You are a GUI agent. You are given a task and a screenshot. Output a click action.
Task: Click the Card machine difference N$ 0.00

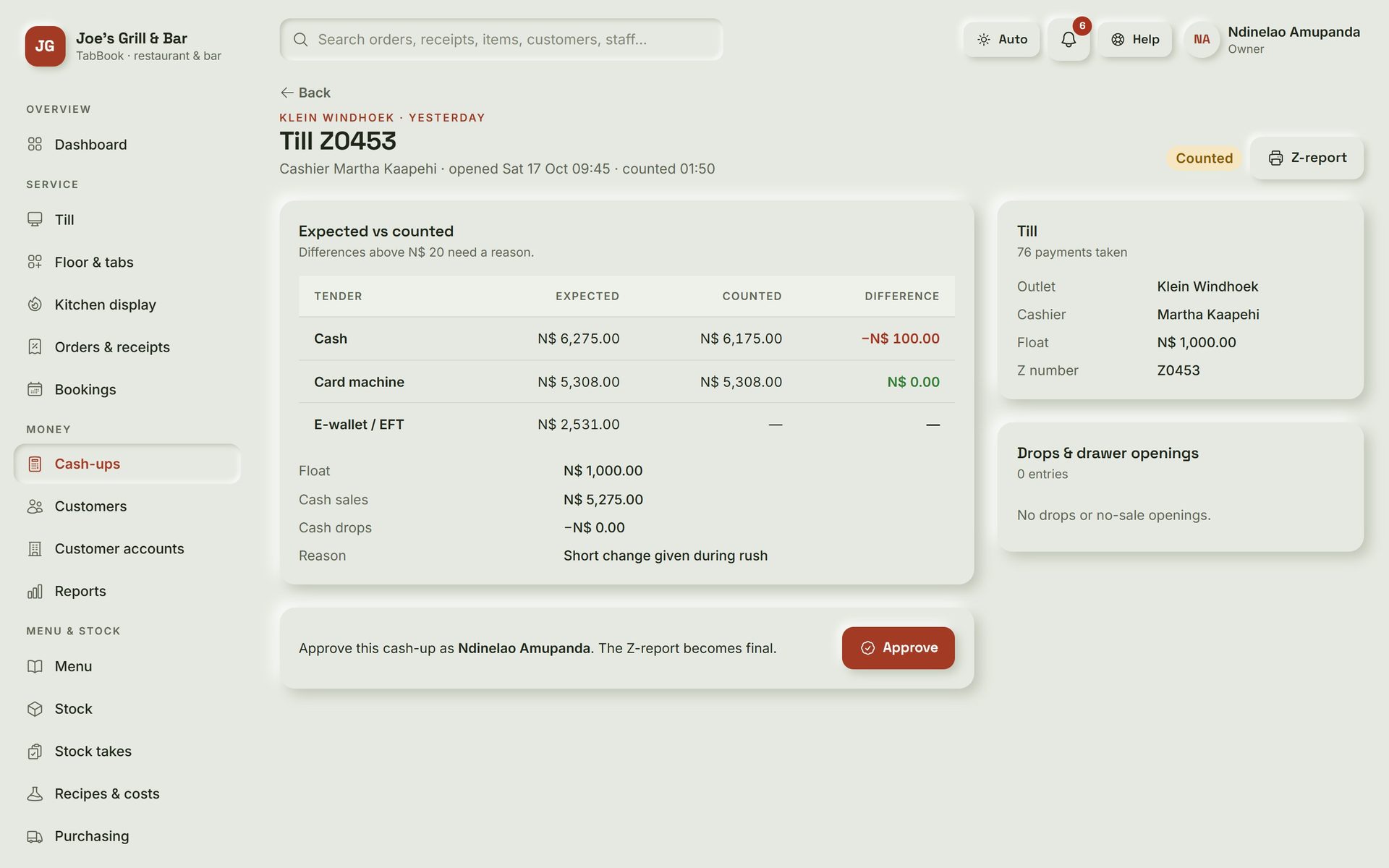pyautogui.click(x=913, y=381)
